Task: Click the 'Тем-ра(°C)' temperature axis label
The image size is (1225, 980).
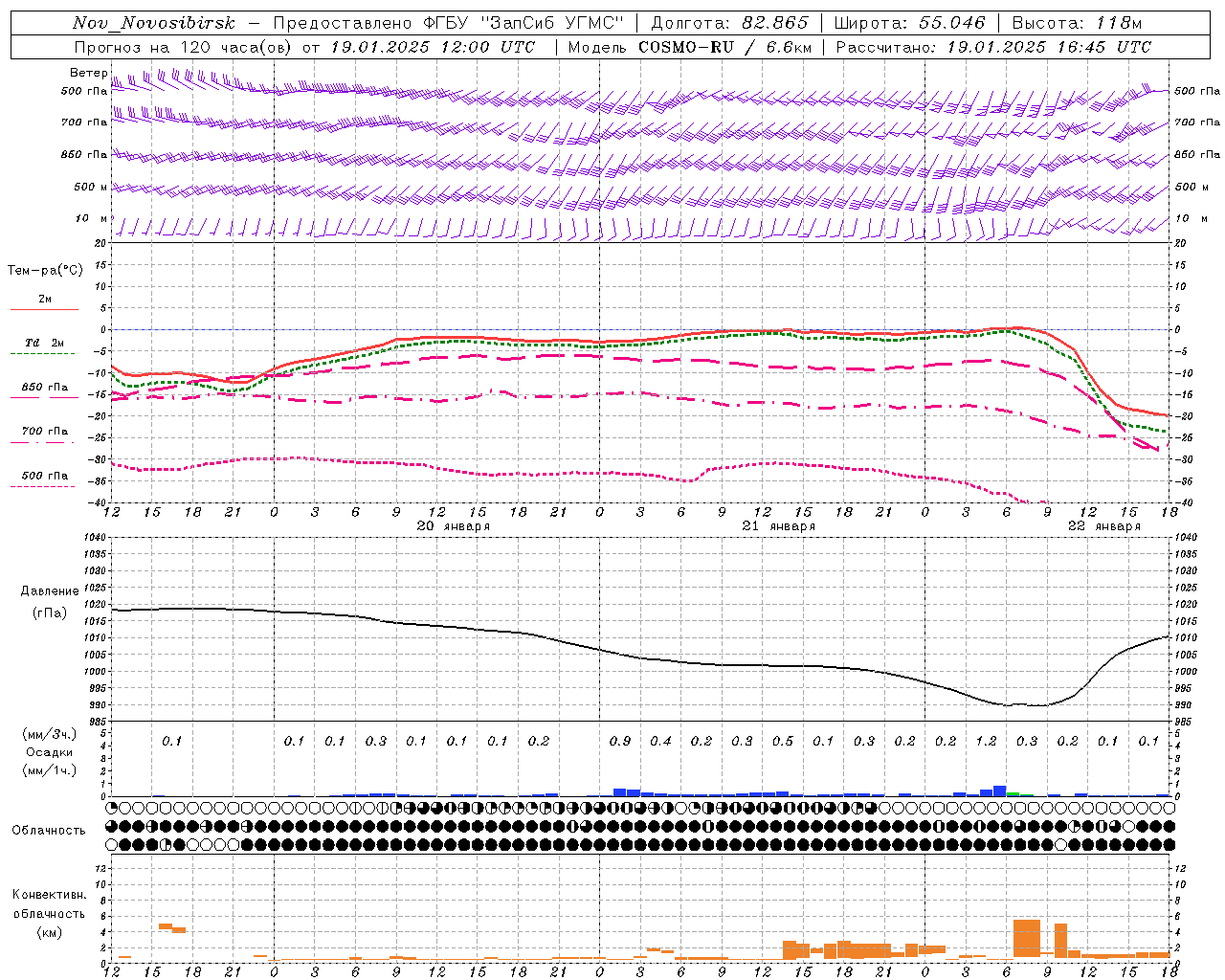Action: click(45, 271)
